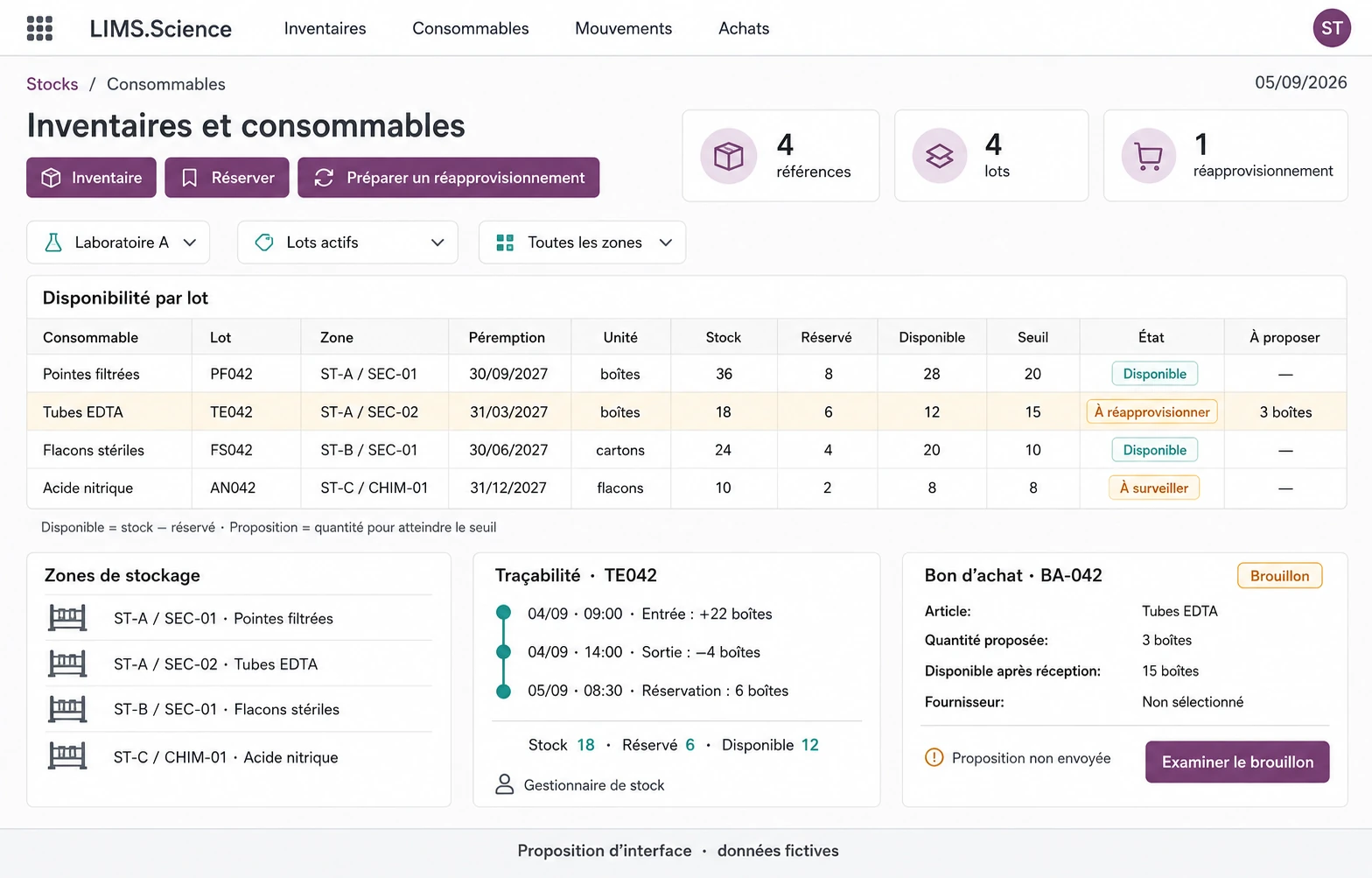
Task: Click the réapprovisionnement shopping cart icon
Action: tap(1149, 156)
